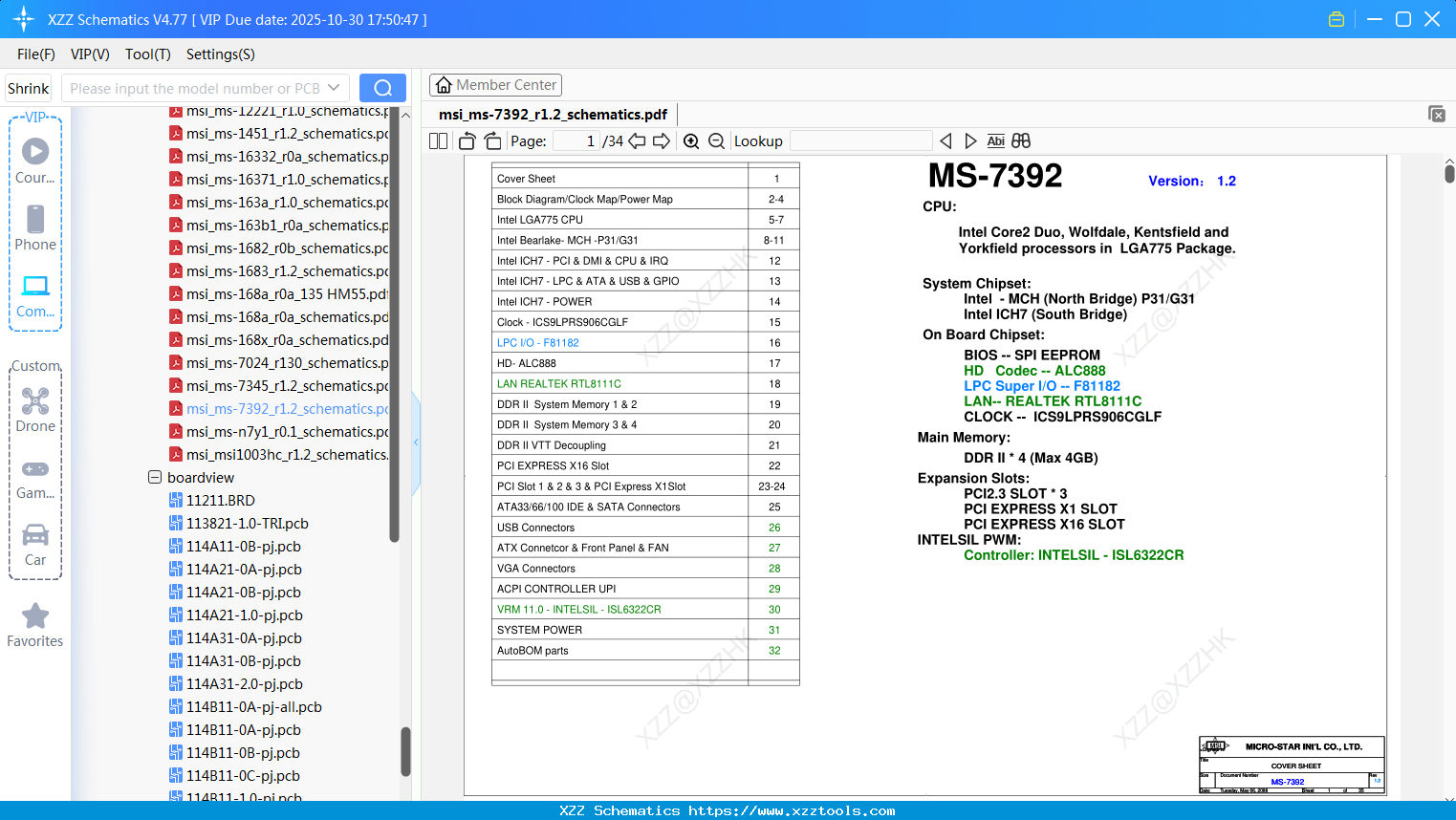Screen dimensions: 1456x820
Task: Jump to LPC I/O - F81182 page link
Action: (538, 343)
